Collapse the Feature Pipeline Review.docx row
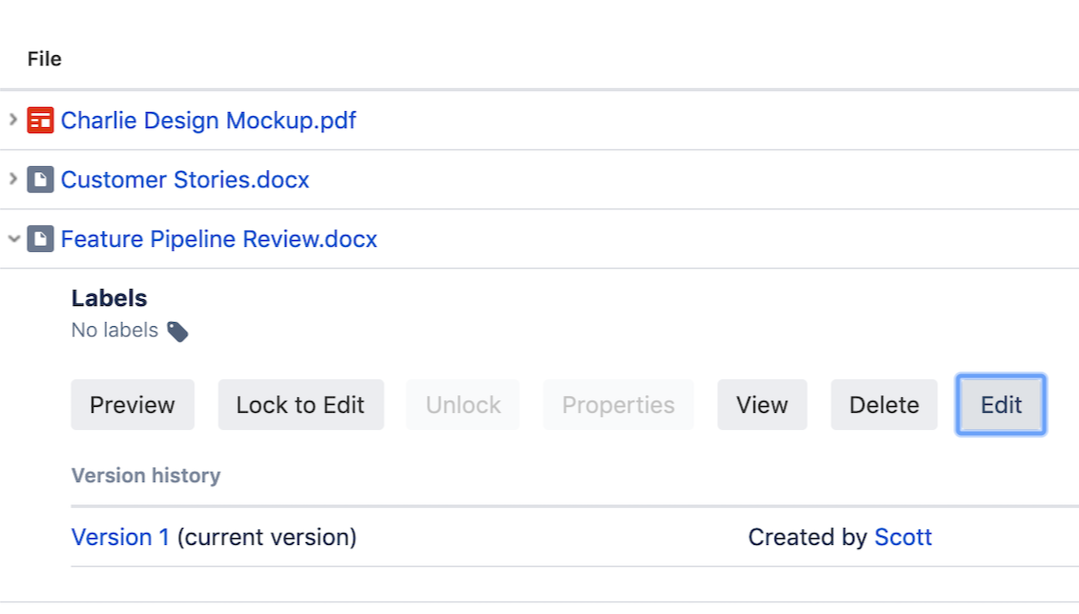Image resolution: width=1079 pixels, height=614 pixels. (13, 239)
